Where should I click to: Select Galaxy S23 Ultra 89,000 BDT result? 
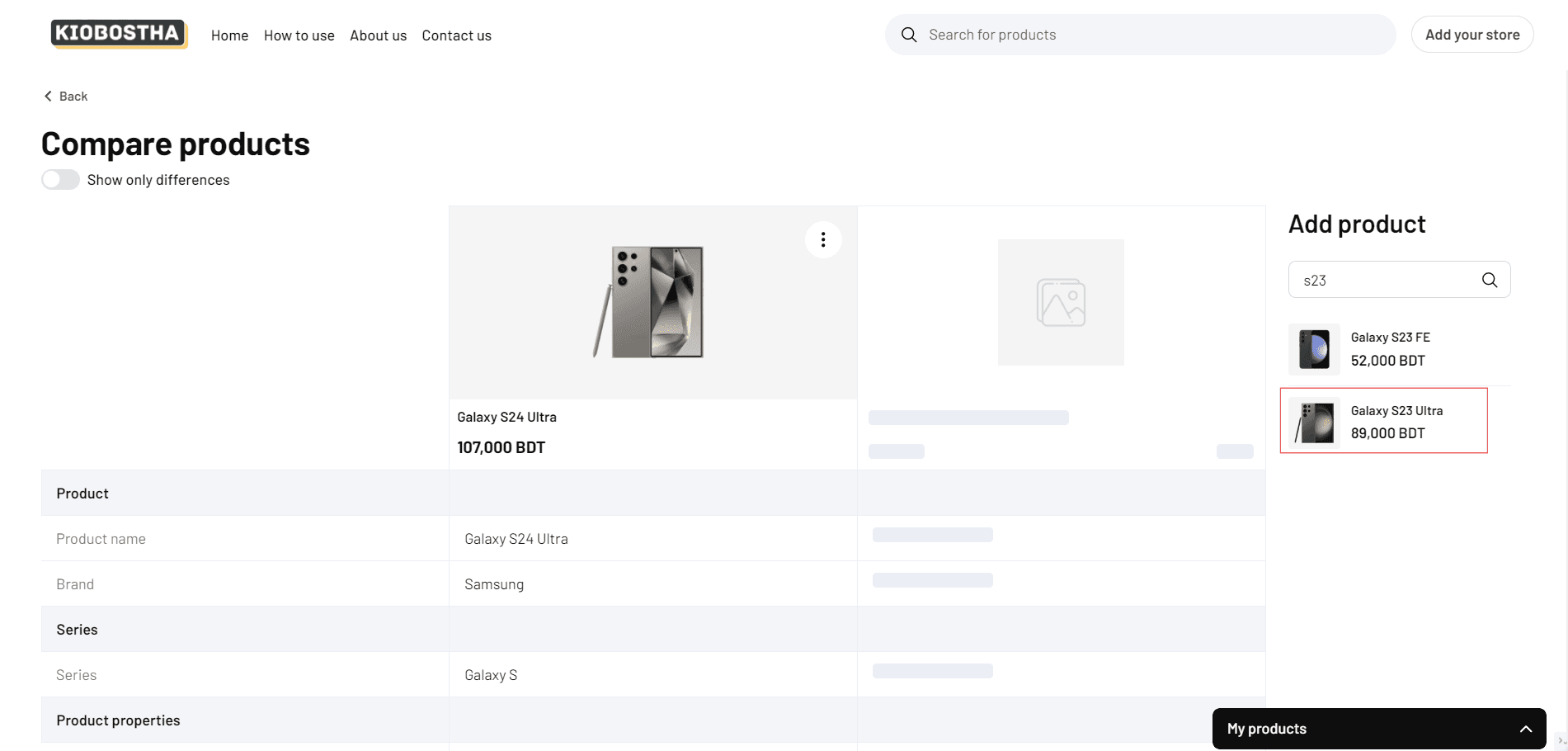point(1396,422)
